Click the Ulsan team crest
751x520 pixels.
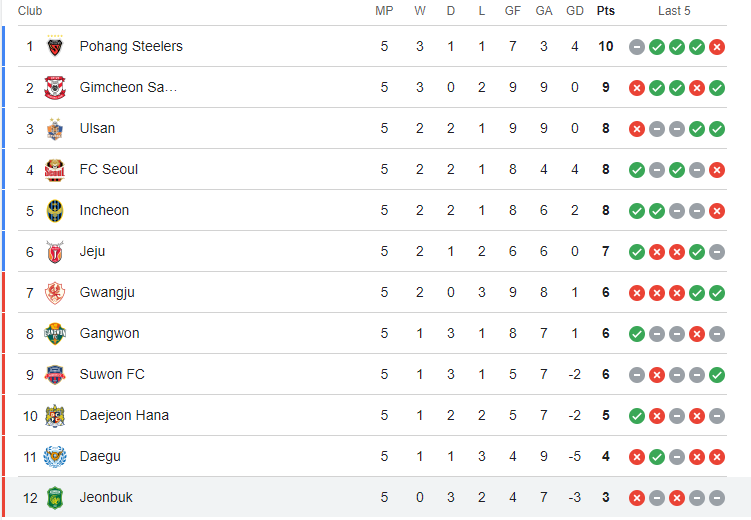tap(55, 129)
